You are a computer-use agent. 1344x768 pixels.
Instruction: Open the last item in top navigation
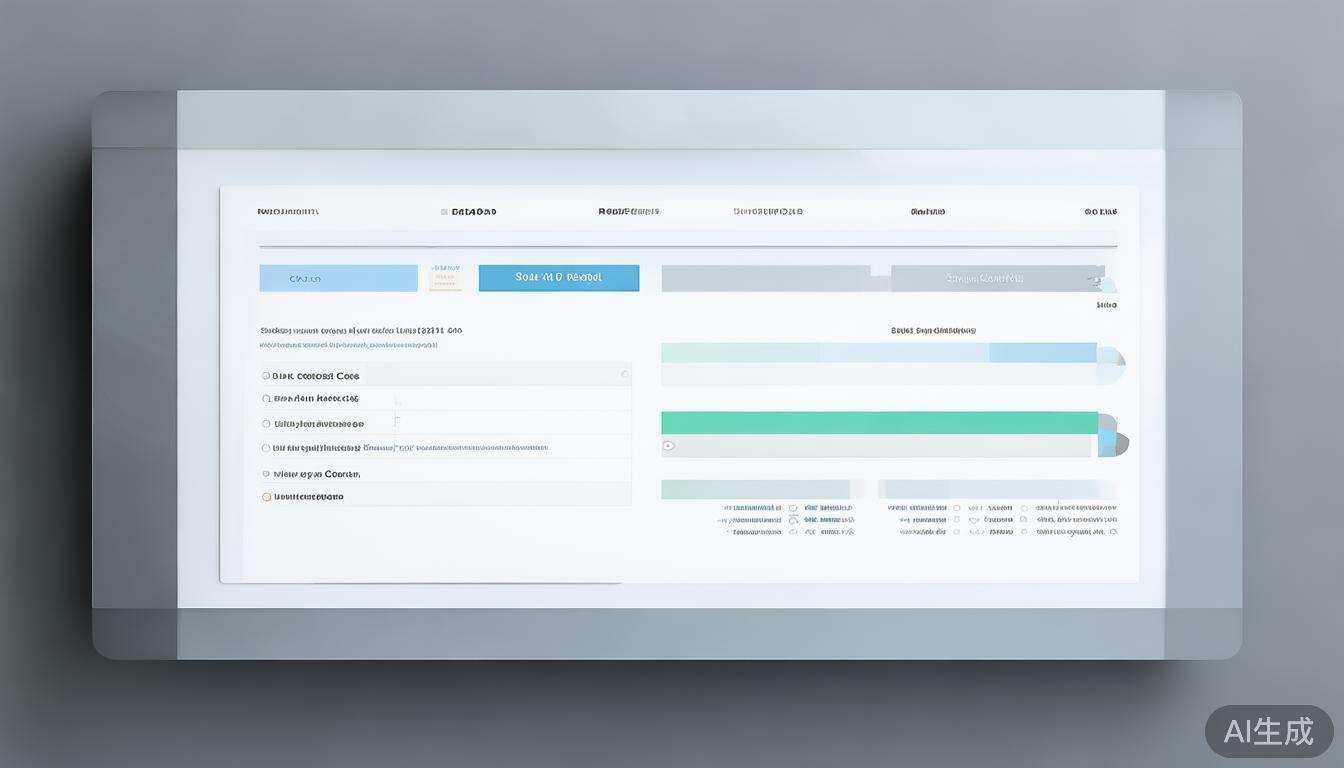(1100, 212)
